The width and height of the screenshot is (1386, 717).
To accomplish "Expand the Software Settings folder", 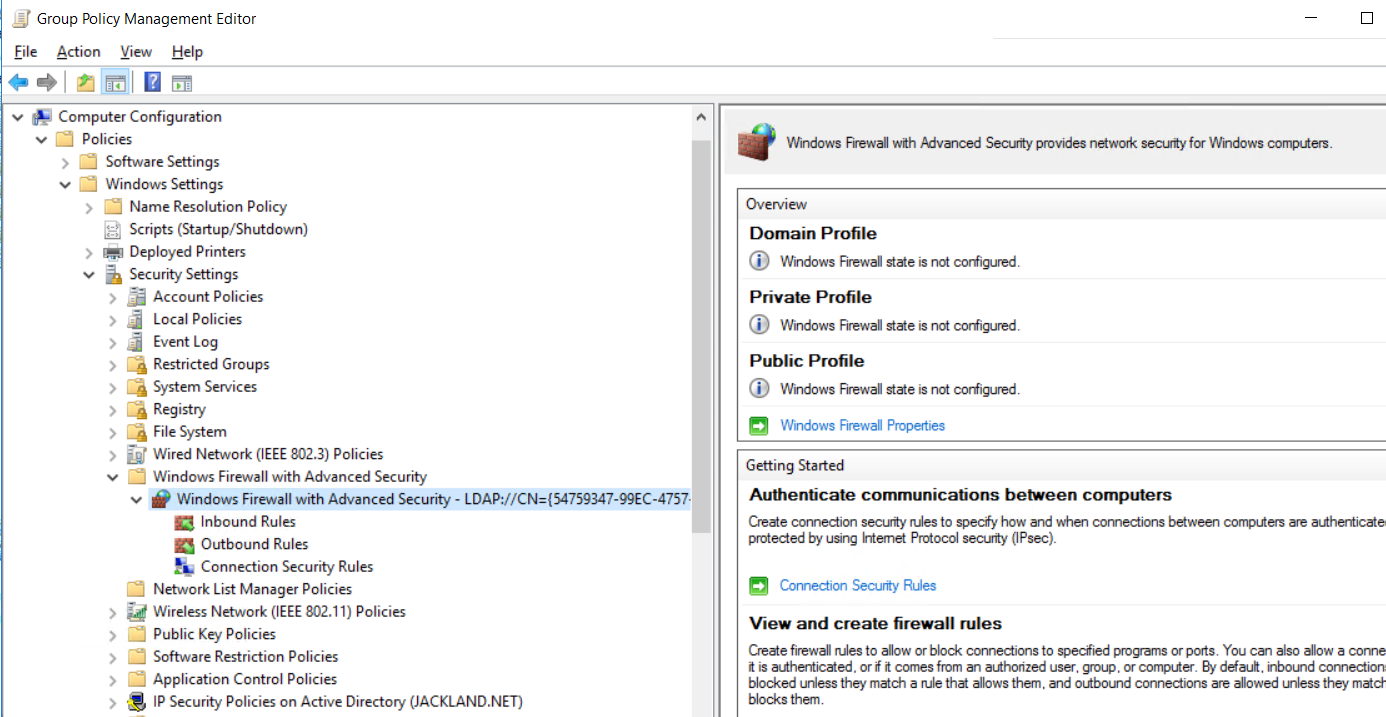I will (66, 162).
